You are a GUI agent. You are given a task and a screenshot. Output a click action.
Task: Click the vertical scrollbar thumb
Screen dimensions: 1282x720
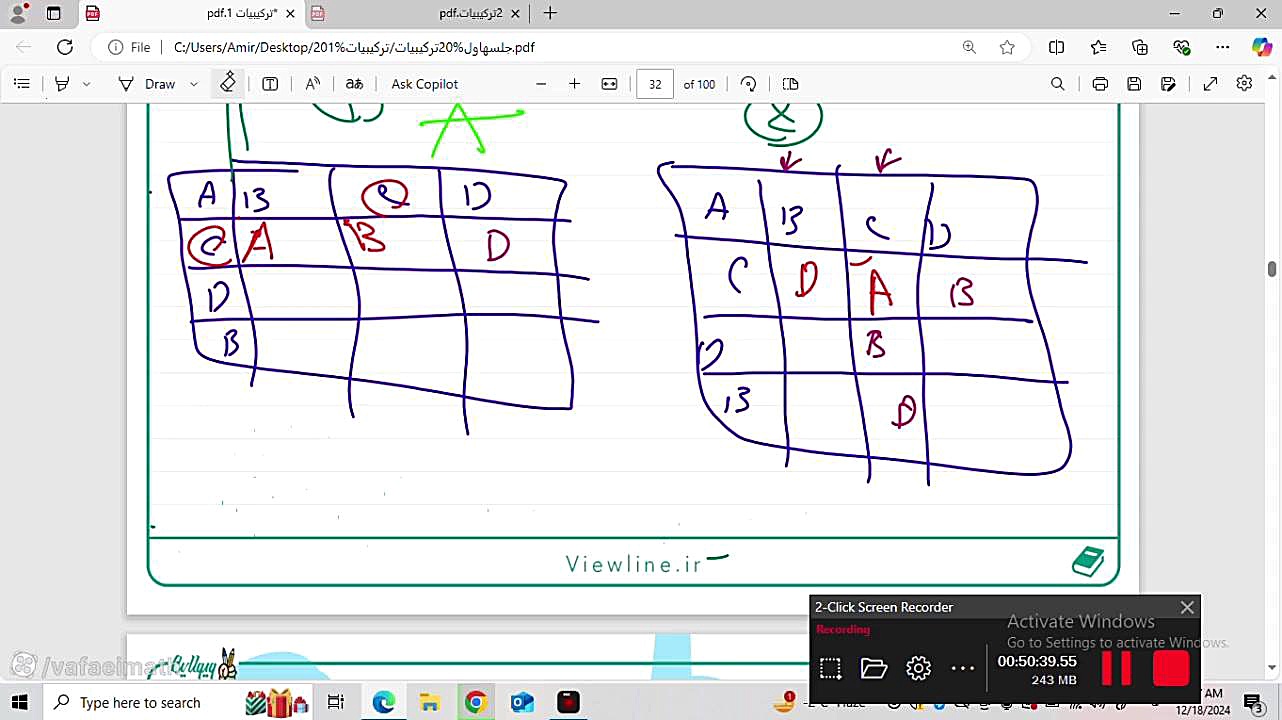pyautogui.click(x=1272, y=269)
